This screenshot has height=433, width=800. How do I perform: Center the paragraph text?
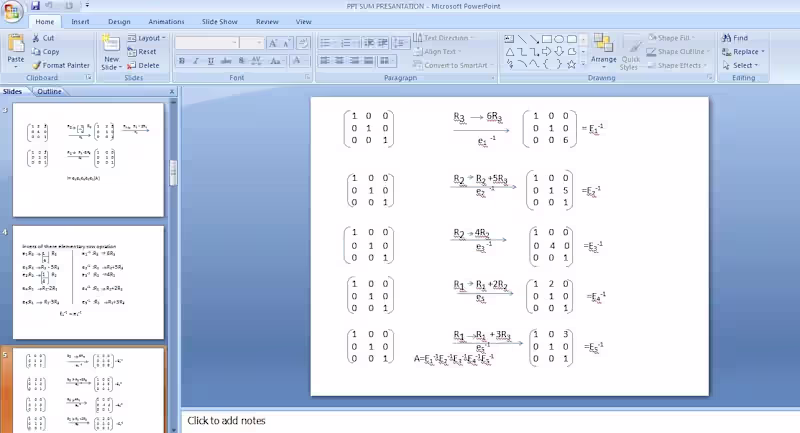tap(339, 61)
